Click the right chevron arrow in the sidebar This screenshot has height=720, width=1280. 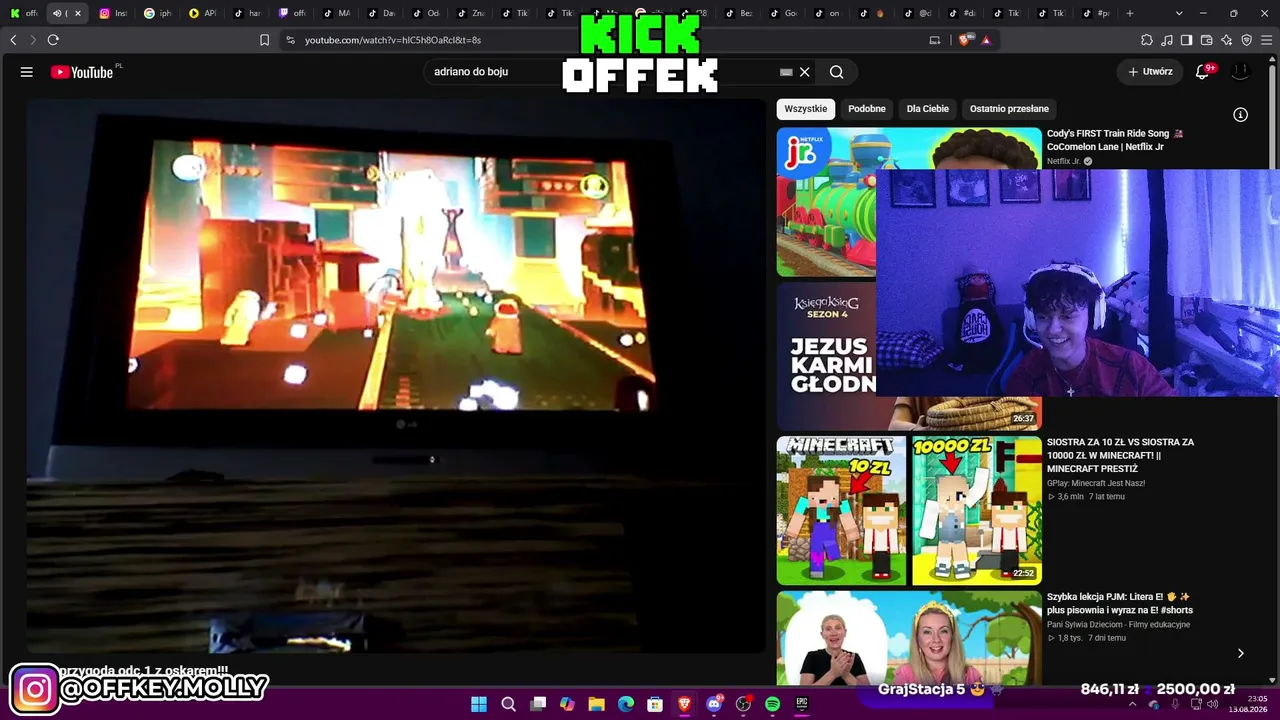[1240, 653]
